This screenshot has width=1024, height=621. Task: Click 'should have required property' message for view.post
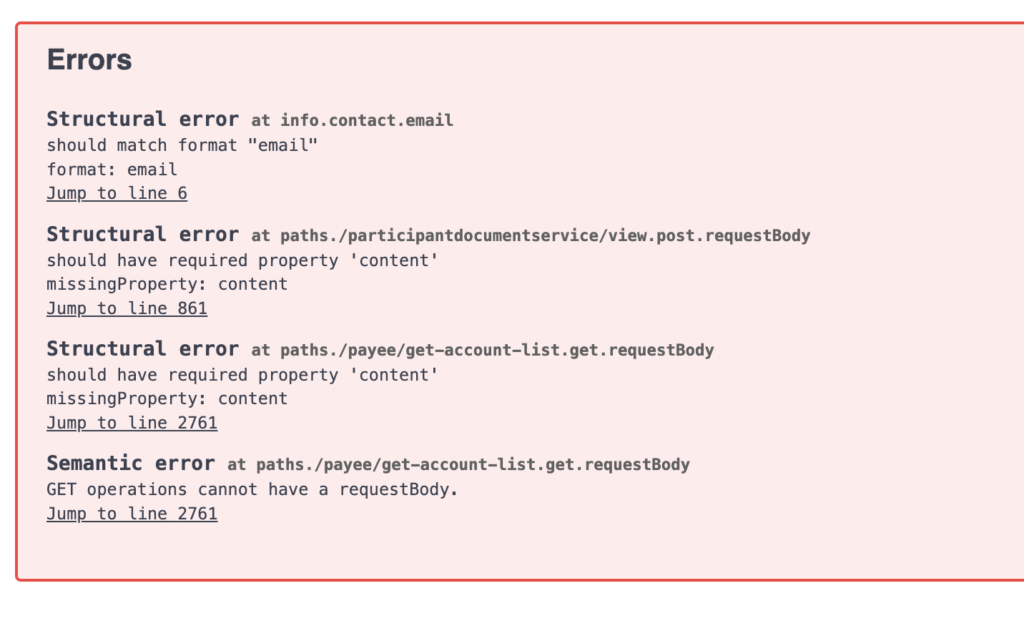[x=242, y=261]
